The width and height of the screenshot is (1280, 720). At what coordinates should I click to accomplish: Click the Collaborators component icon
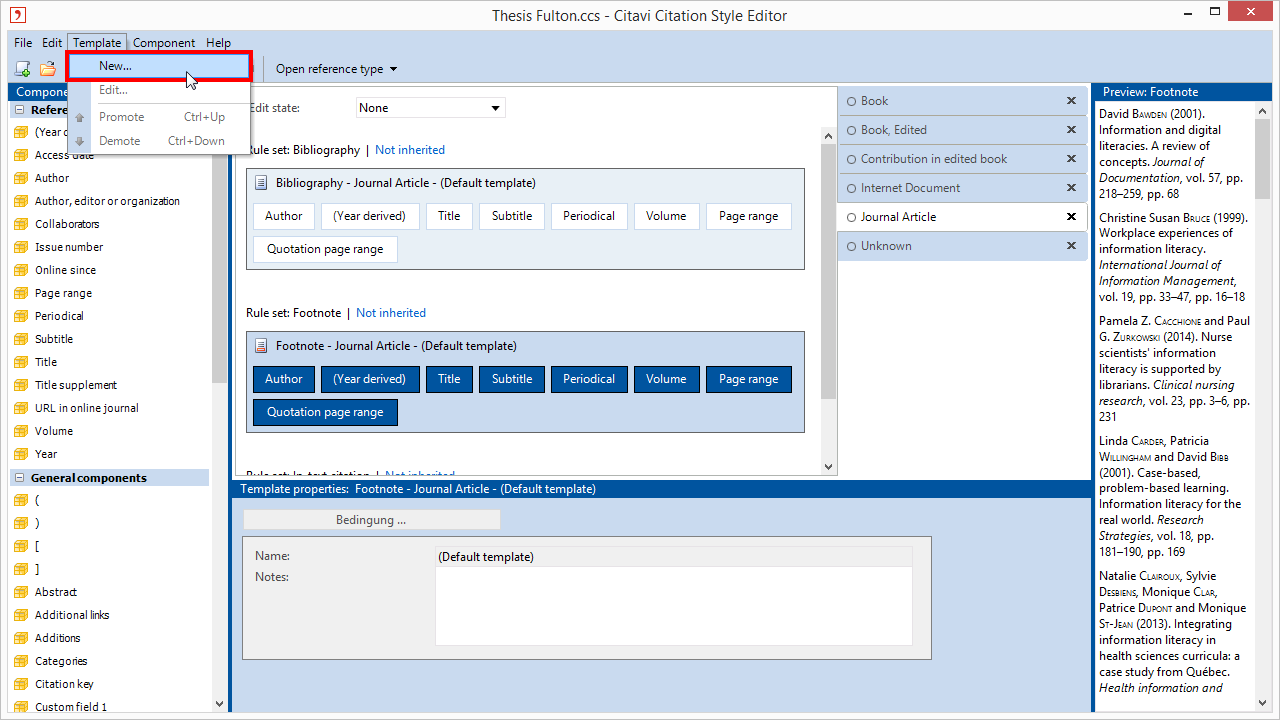point(21,224)
